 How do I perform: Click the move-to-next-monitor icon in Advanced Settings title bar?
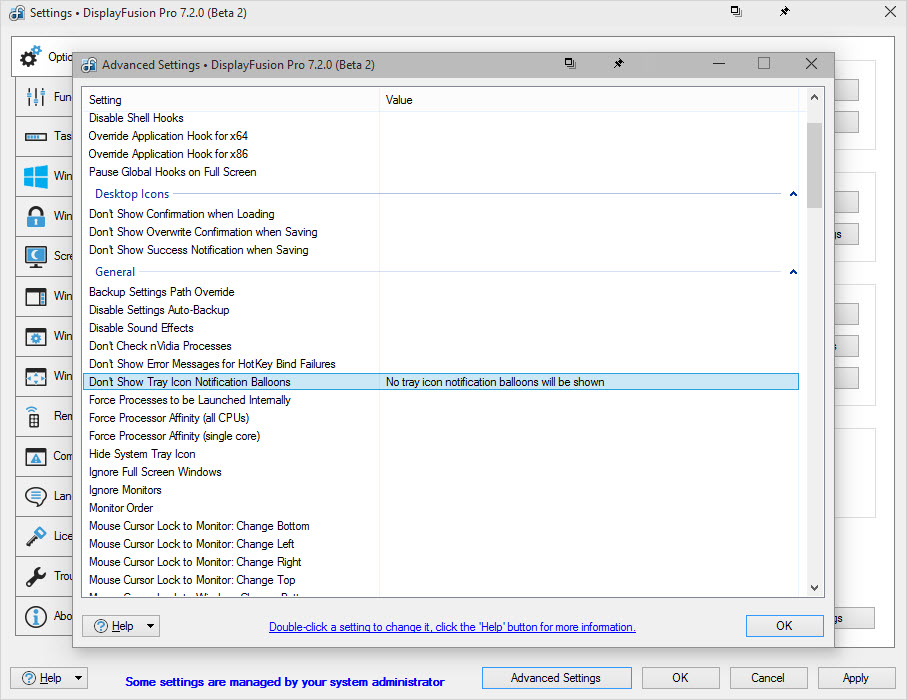570,64
